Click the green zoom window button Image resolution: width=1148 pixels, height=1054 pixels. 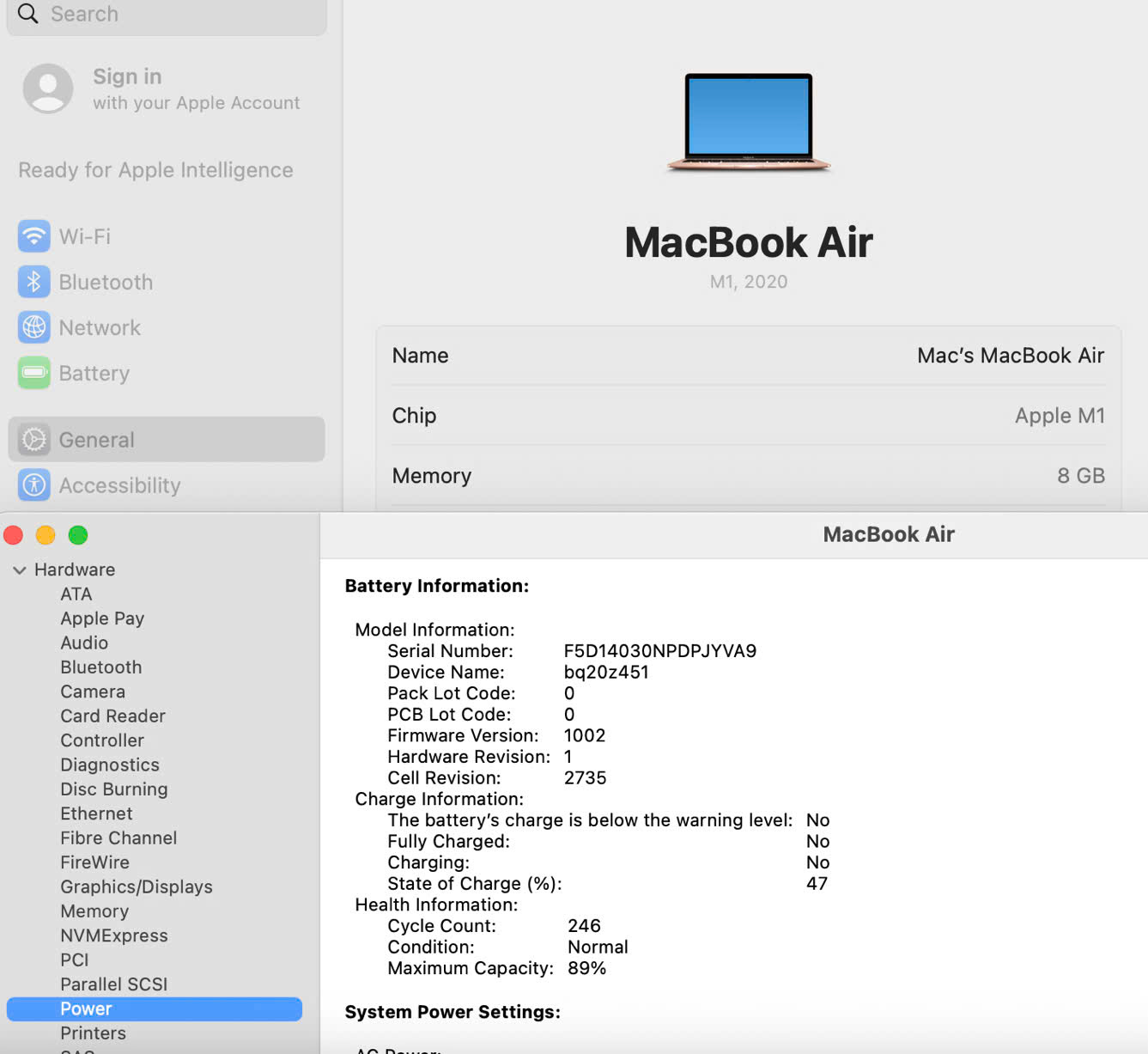[78, 535]
